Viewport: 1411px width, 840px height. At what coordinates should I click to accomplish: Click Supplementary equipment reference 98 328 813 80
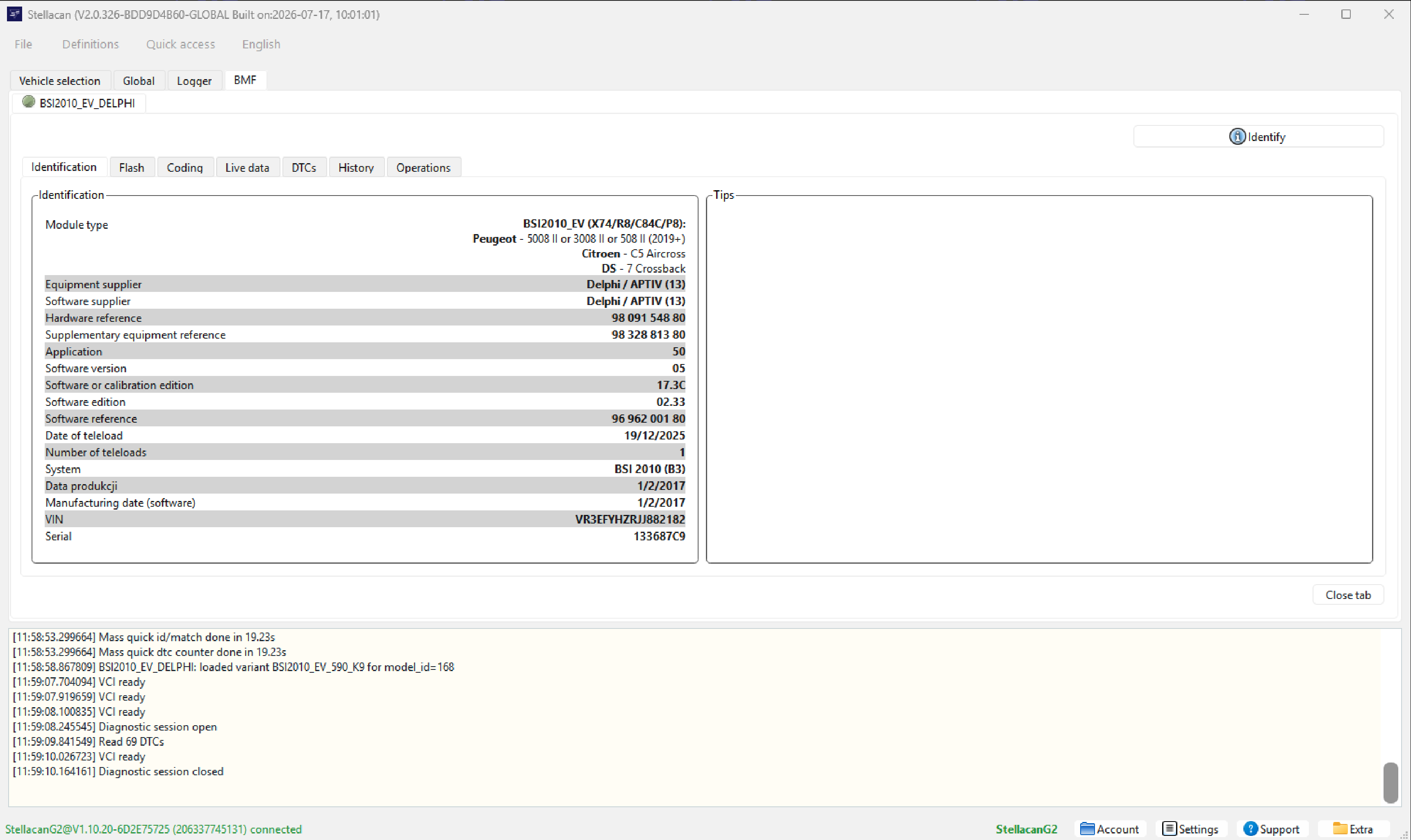point(648,335)
